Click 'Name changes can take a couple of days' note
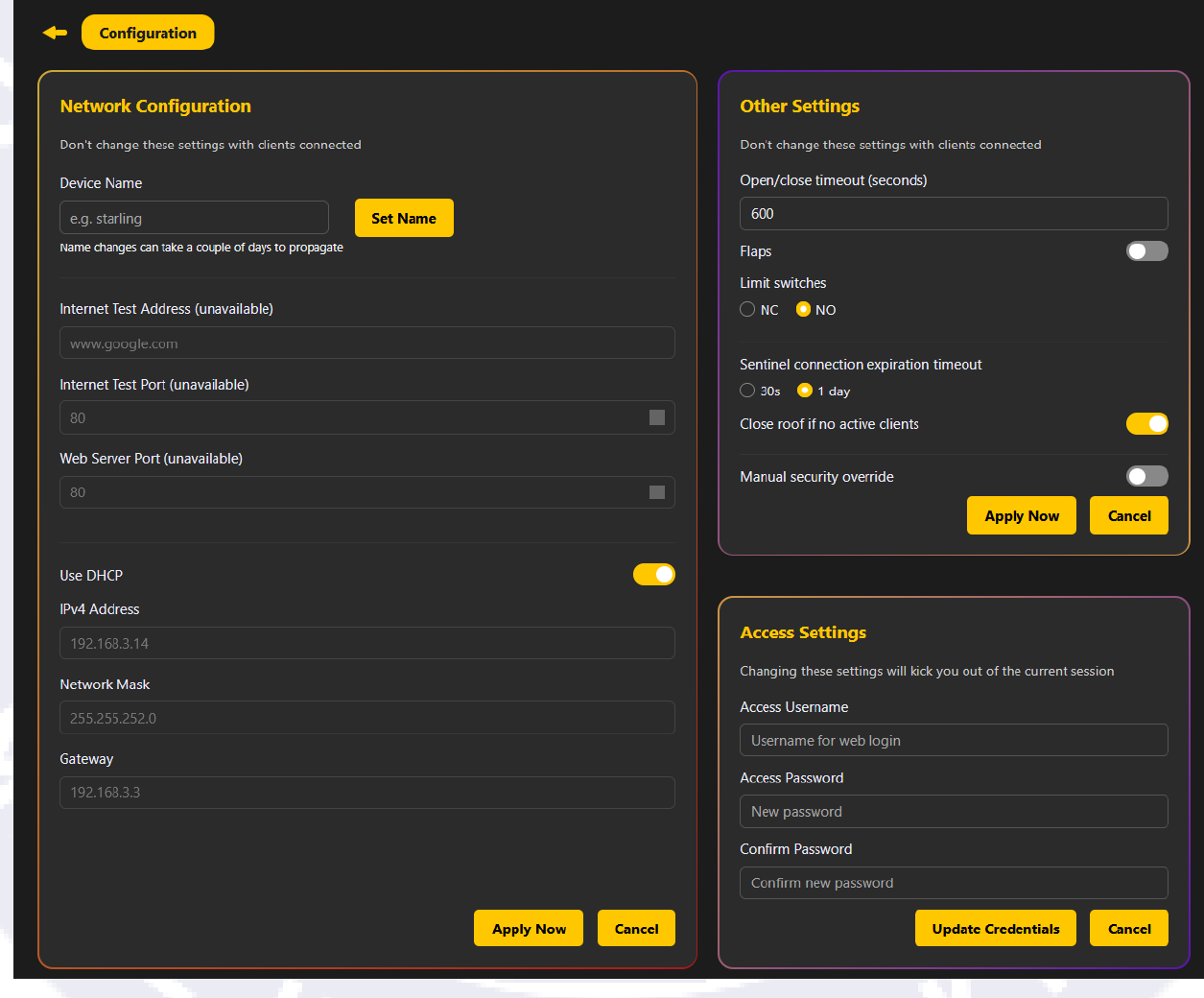1204x998 pixels. 201,248
